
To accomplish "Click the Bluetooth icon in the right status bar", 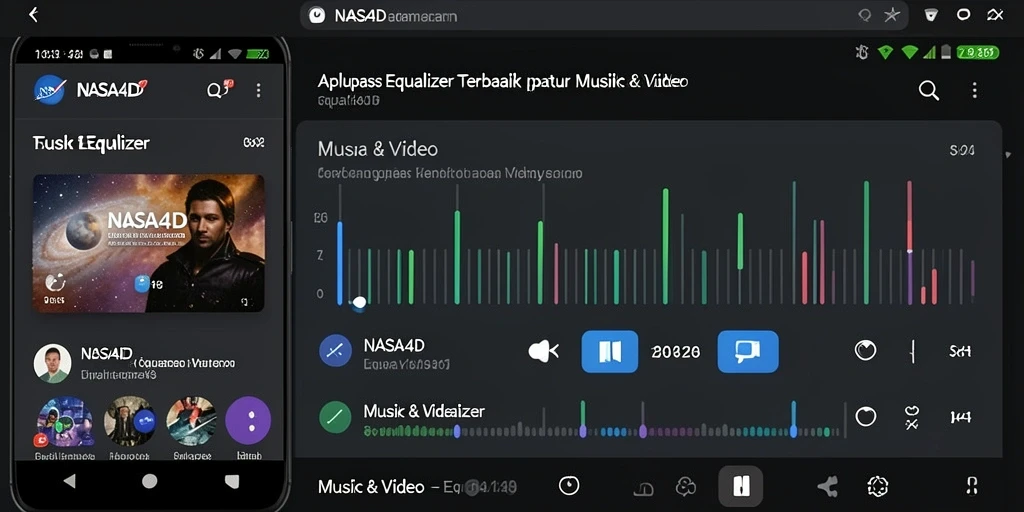I will [x=862, y=52].
